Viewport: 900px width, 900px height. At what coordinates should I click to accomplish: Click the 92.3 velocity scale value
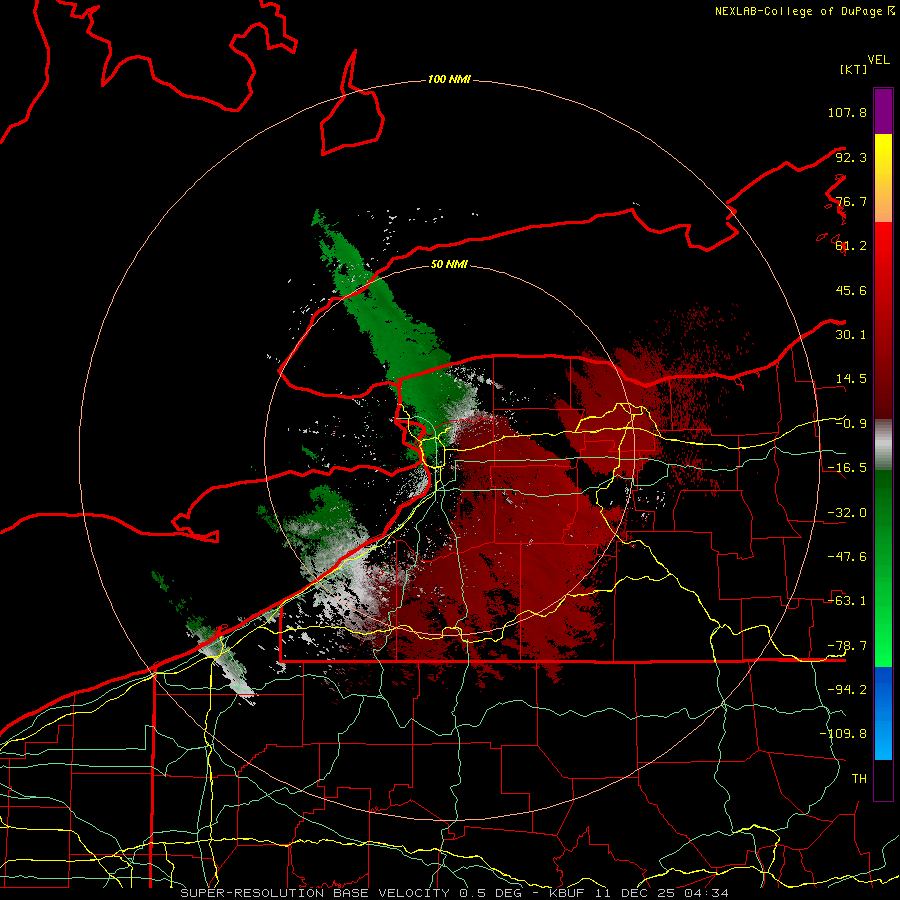pos(851,157)
